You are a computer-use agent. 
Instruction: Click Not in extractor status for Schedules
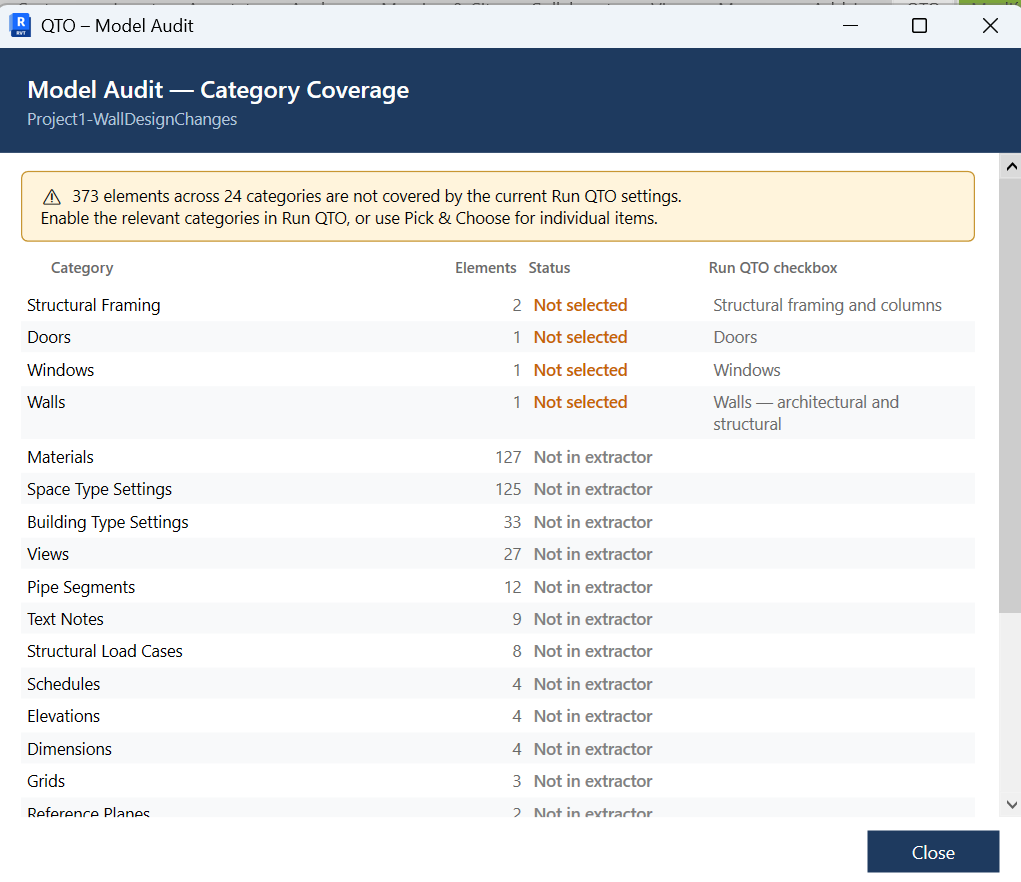(593, 684)
